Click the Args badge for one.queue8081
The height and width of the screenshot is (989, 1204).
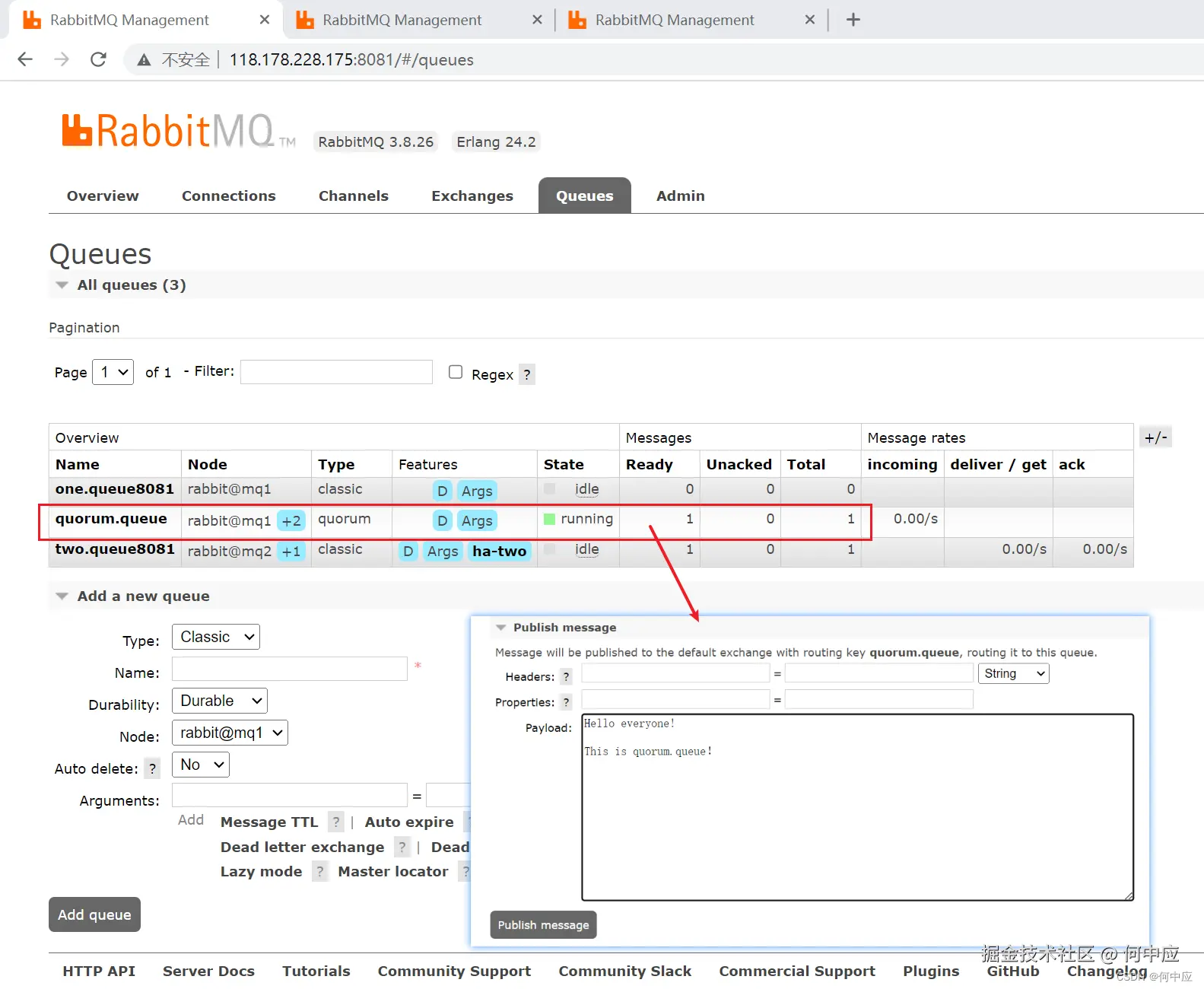477,491
